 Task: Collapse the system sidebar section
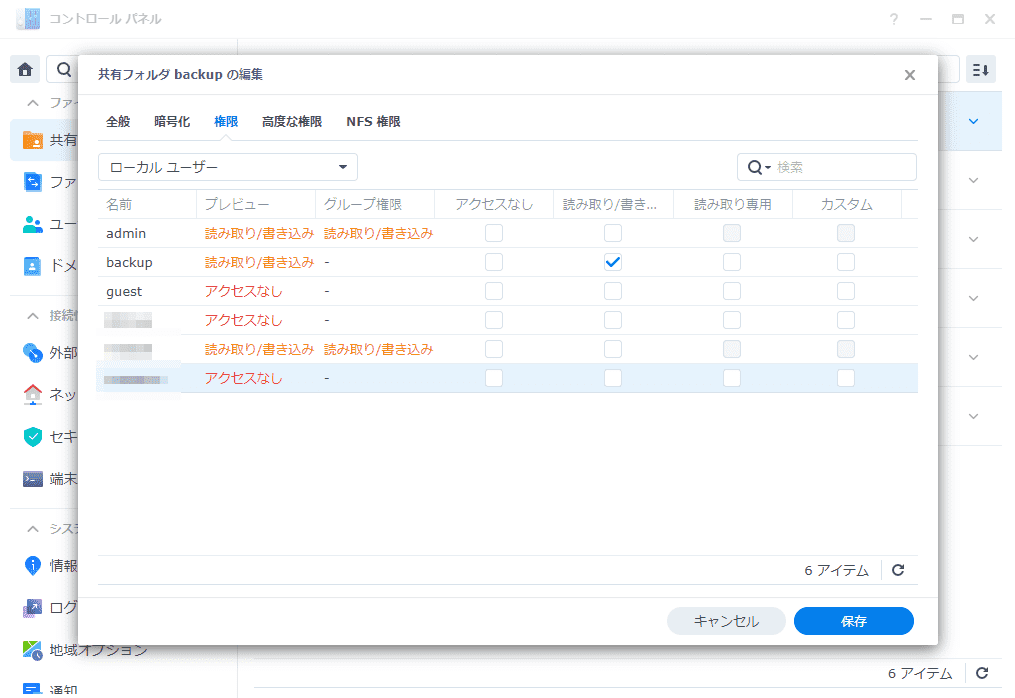click(33, 529)
